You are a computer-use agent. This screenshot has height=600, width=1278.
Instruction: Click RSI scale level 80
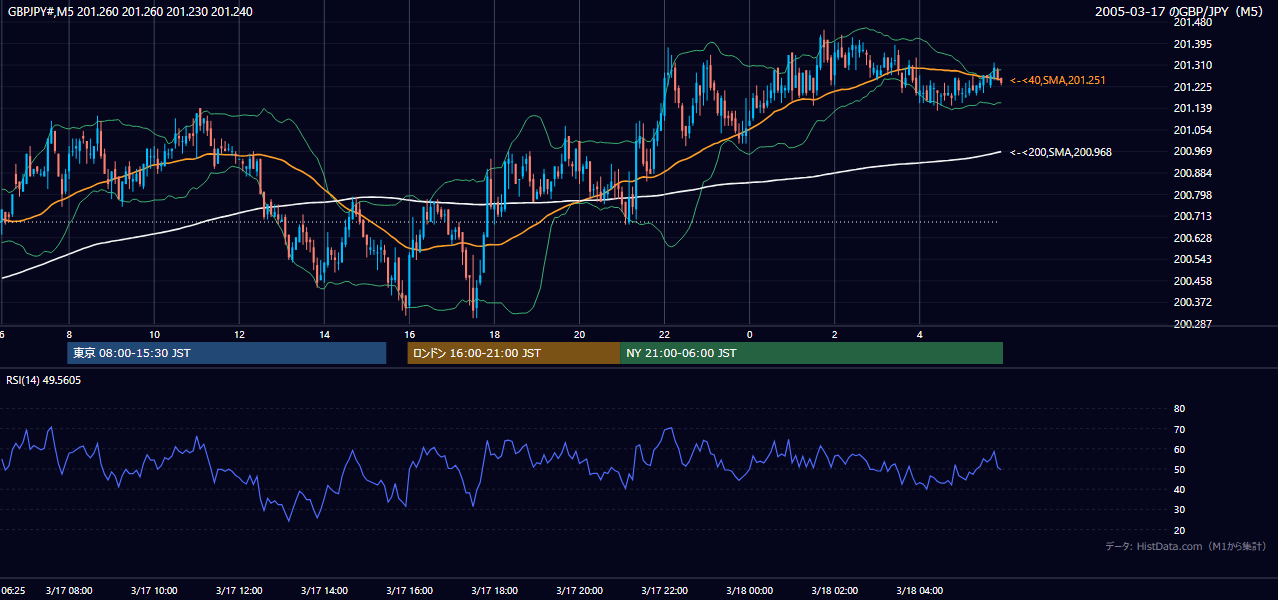click(1179, 409)
